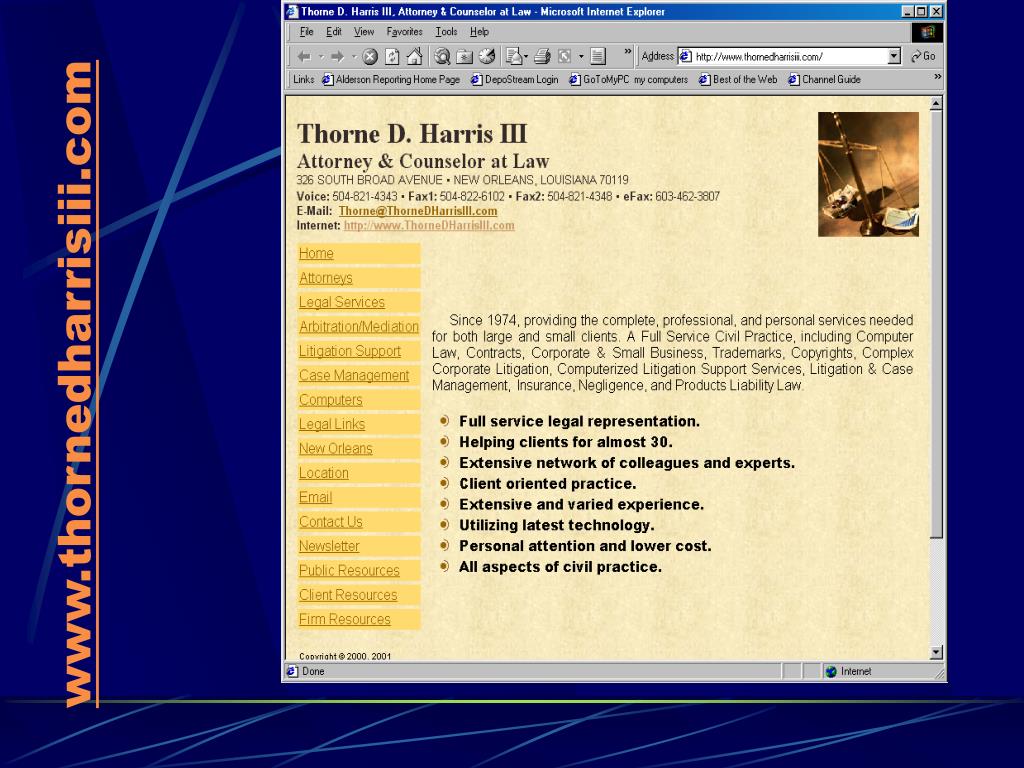Open the Best of the Web link
1024x768 pixels.
click(x=738, y=80)
